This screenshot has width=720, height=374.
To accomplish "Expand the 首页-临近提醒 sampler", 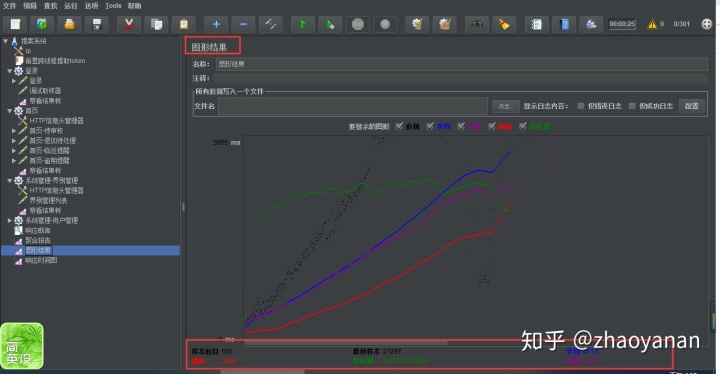I will 14,151.
